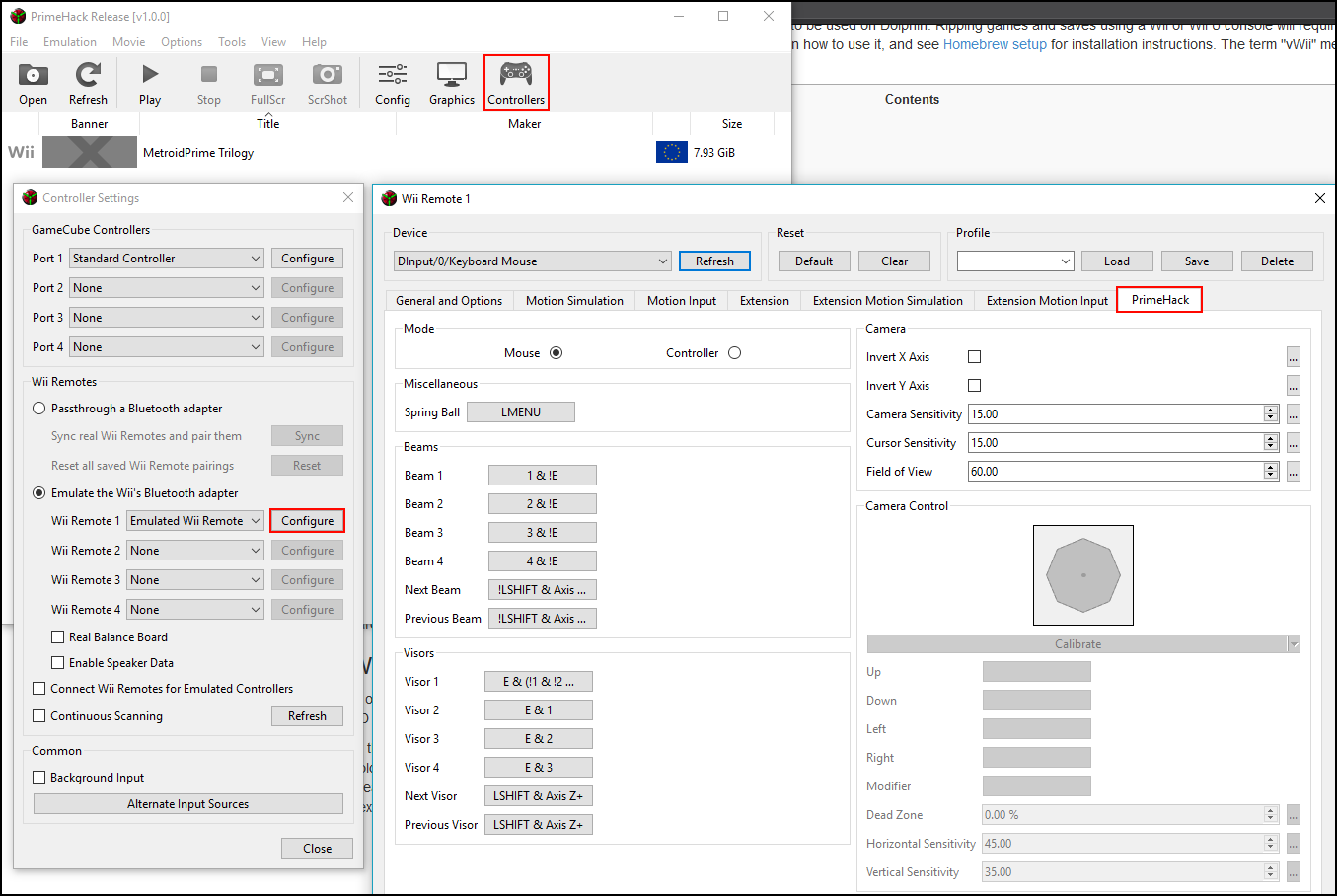Take a screenshot with the ScrShot icon
Image resolution: width=1337 pixels, height=896 pixels.
coord(328,83)
